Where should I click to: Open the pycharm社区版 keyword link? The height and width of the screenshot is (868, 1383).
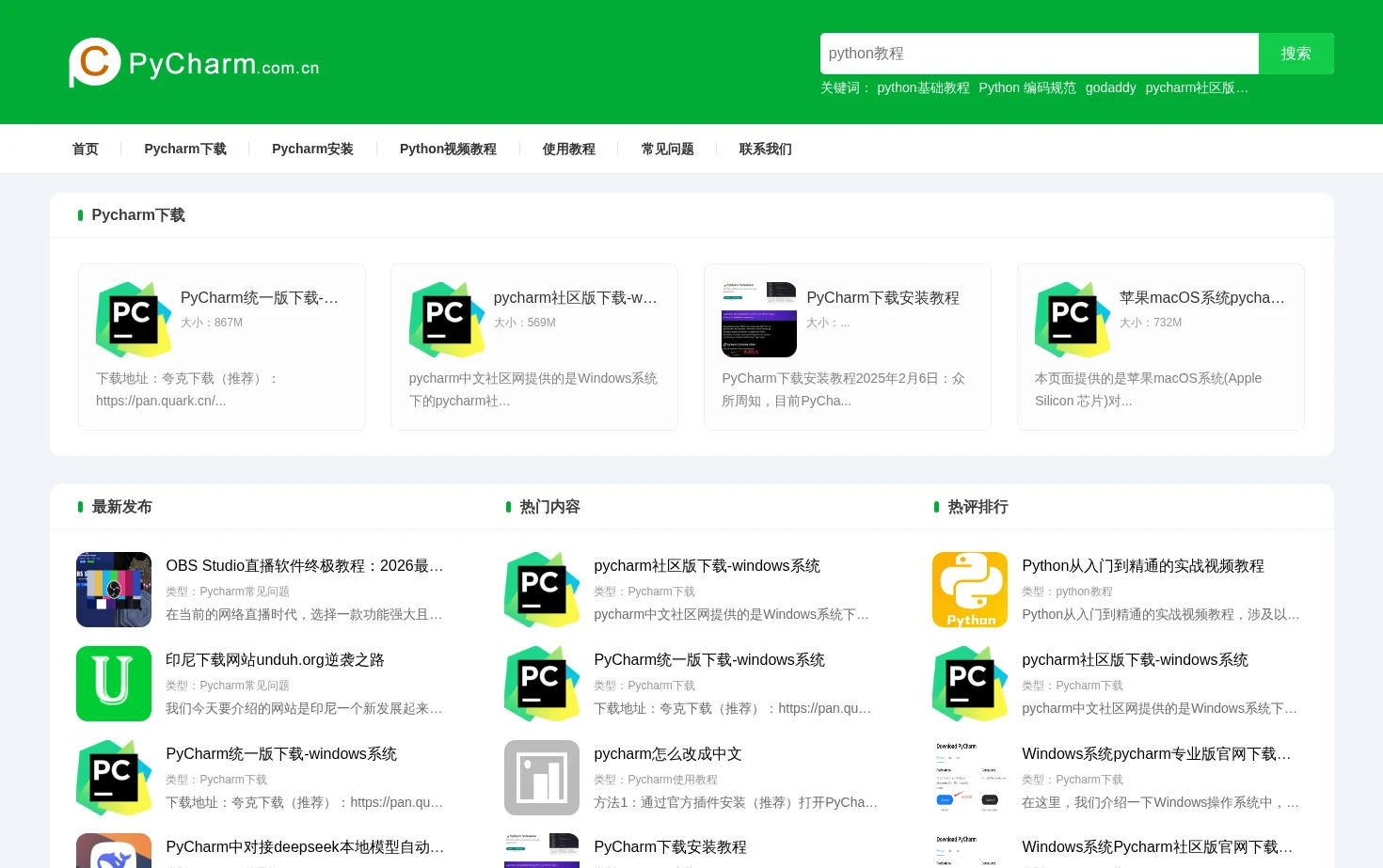pos(1197,87)
